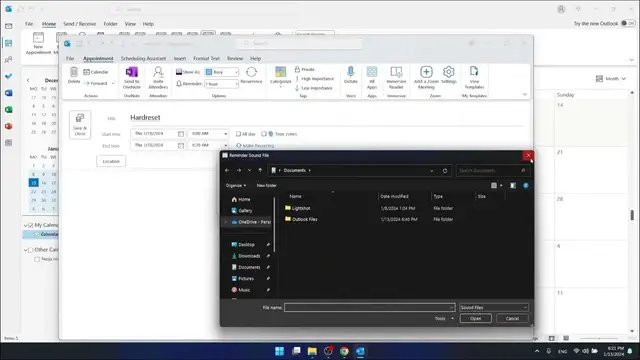The height and width of the screenshot is (360, 640).
Task: Expand OneDrive - Personal tree node
Action: [226, 222]
